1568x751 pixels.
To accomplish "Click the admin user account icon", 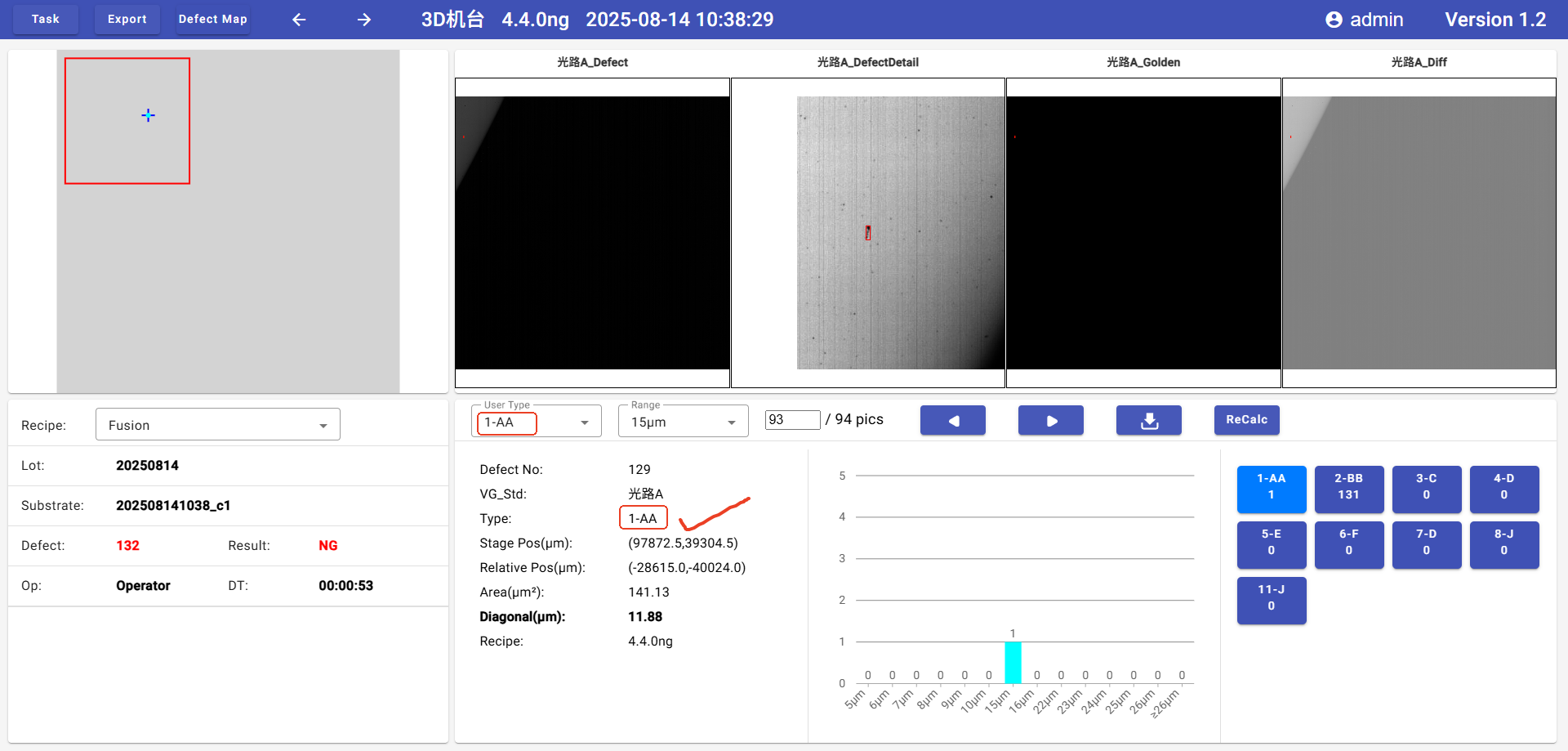I will [1334, 20].
